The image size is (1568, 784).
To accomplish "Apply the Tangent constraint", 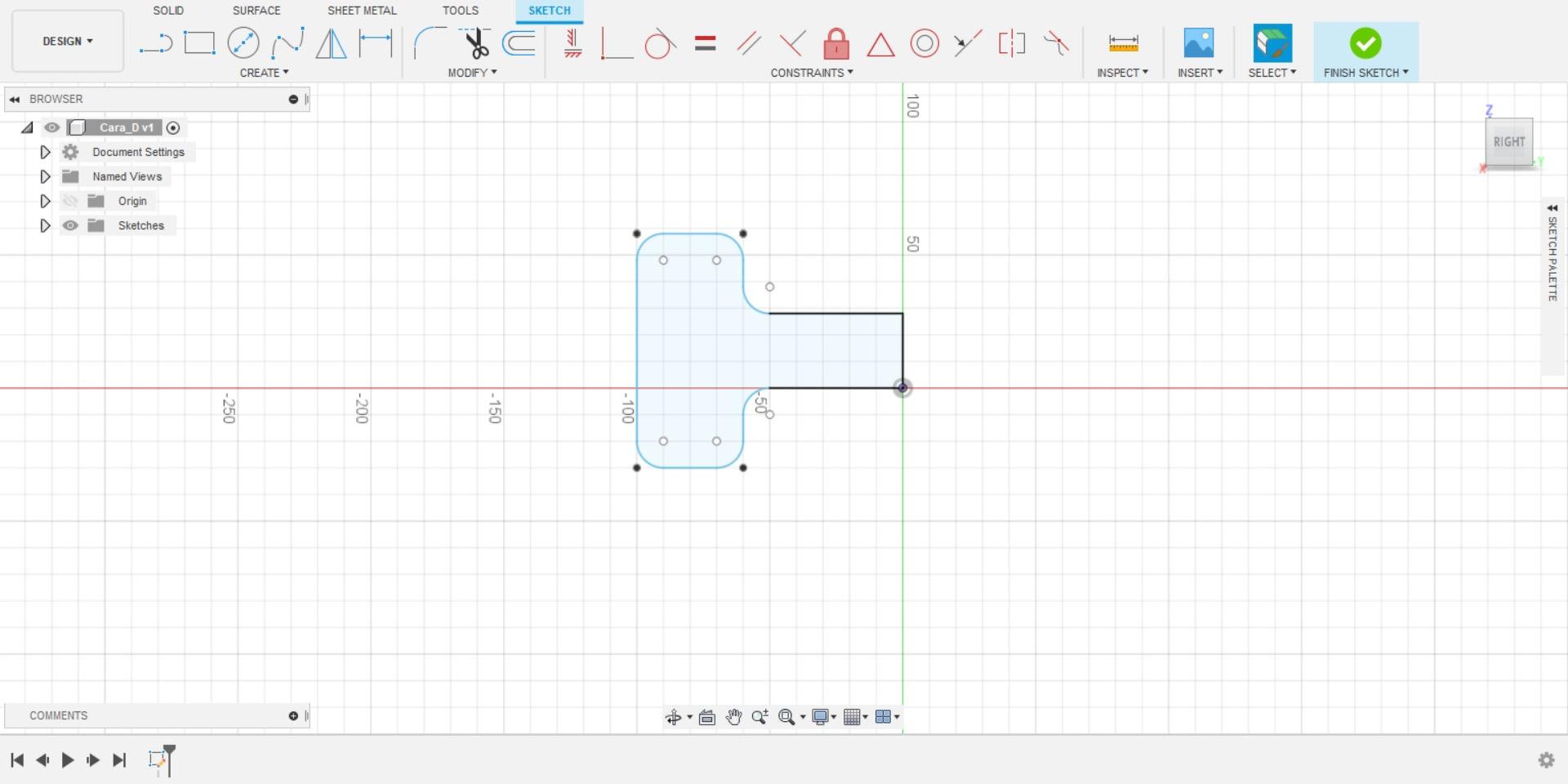I will point(660,43).
